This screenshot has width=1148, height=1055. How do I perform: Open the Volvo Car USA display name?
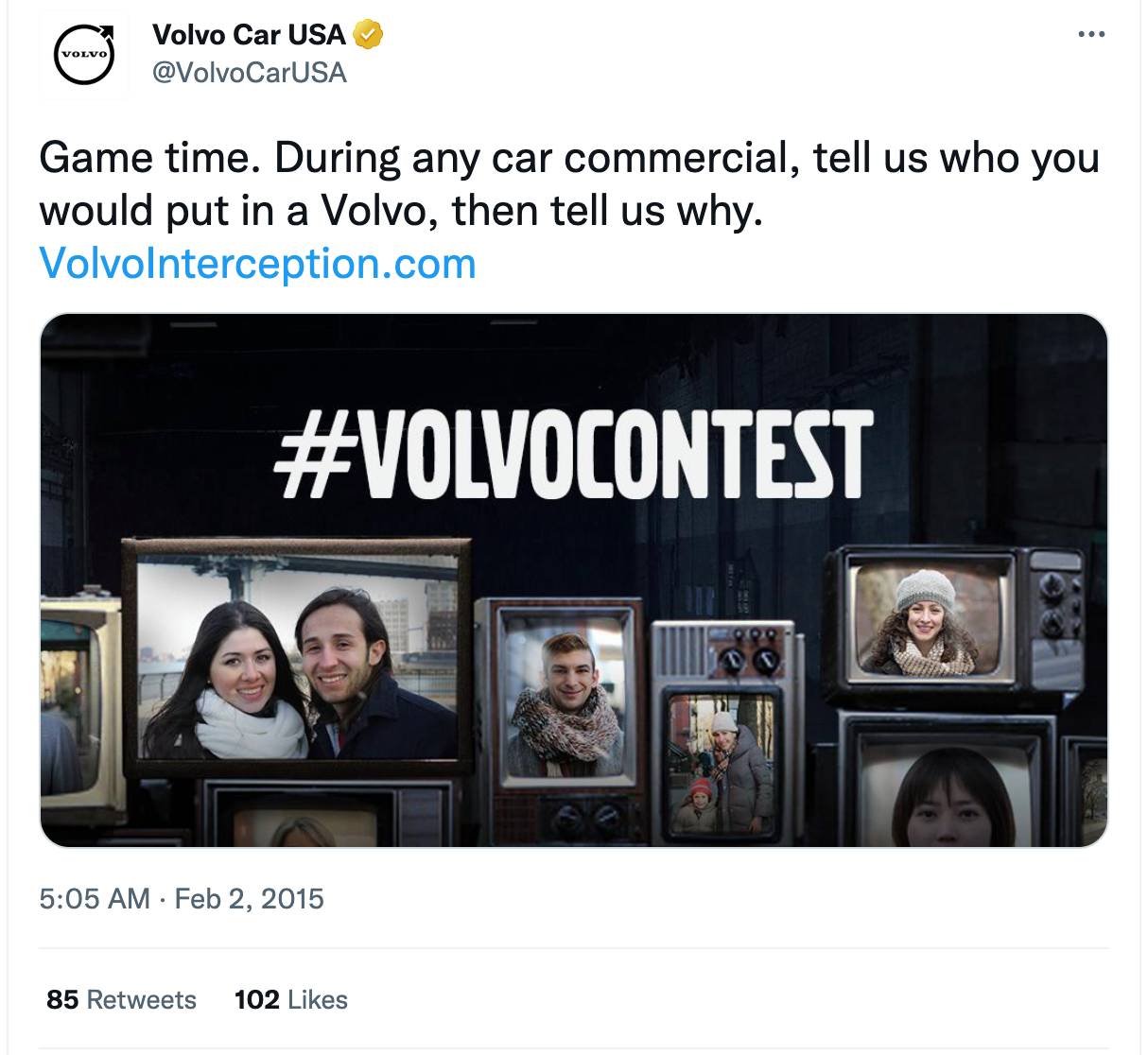point(249,35)
